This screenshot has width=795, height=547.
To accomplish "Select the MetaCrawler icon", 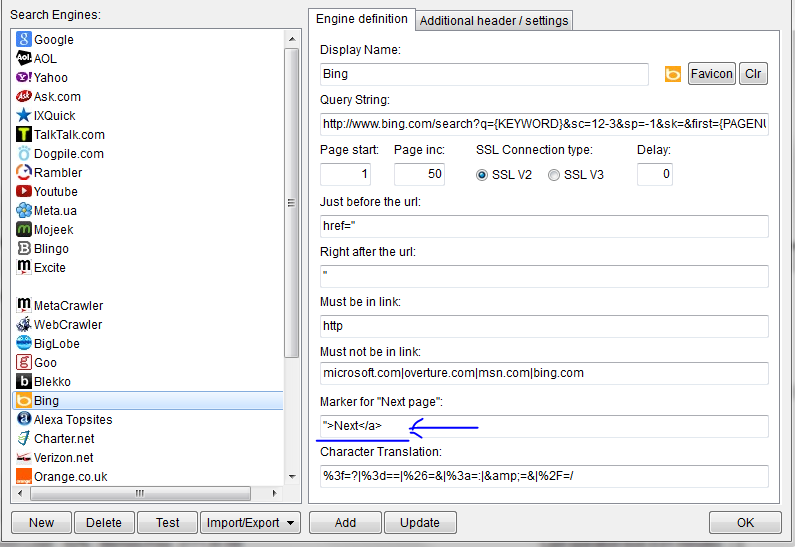I will (x=23, y=305).
